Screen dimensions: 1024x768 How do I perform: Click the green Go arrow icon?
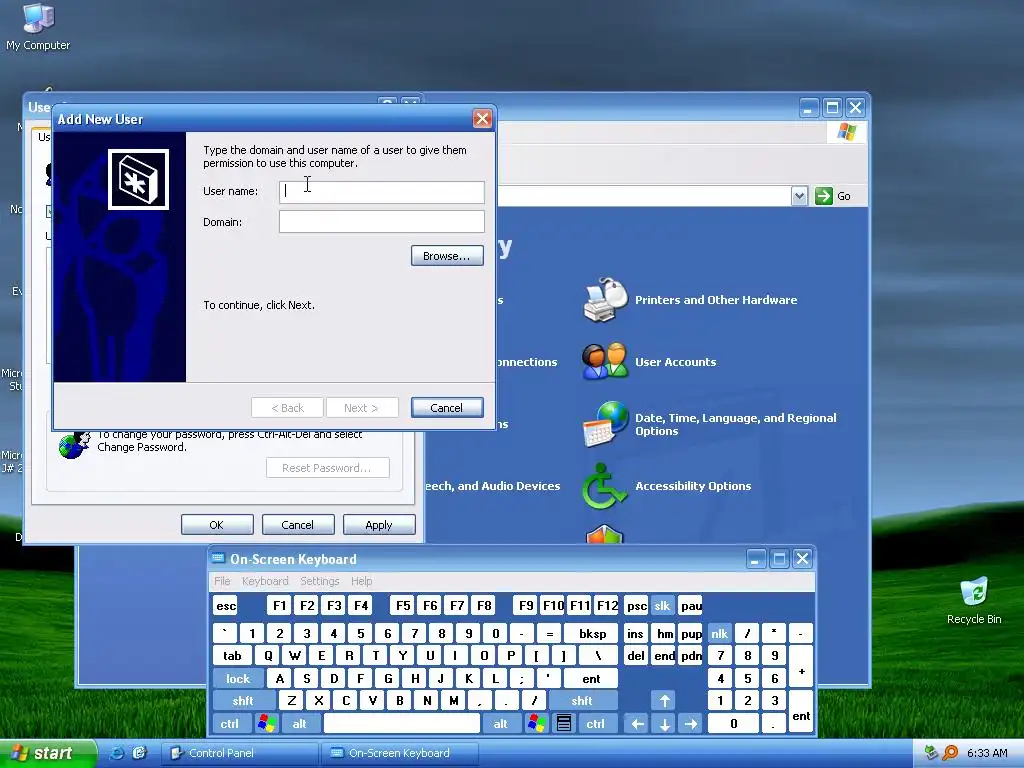(x=824, y=196)
